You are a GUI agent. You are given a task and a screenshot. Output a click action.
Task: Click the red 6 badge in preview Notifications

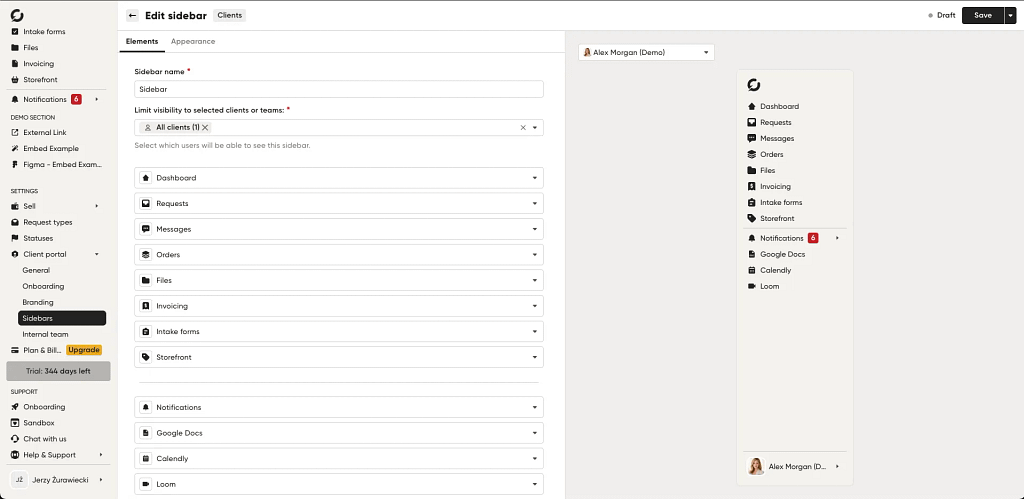coord(812,238)
